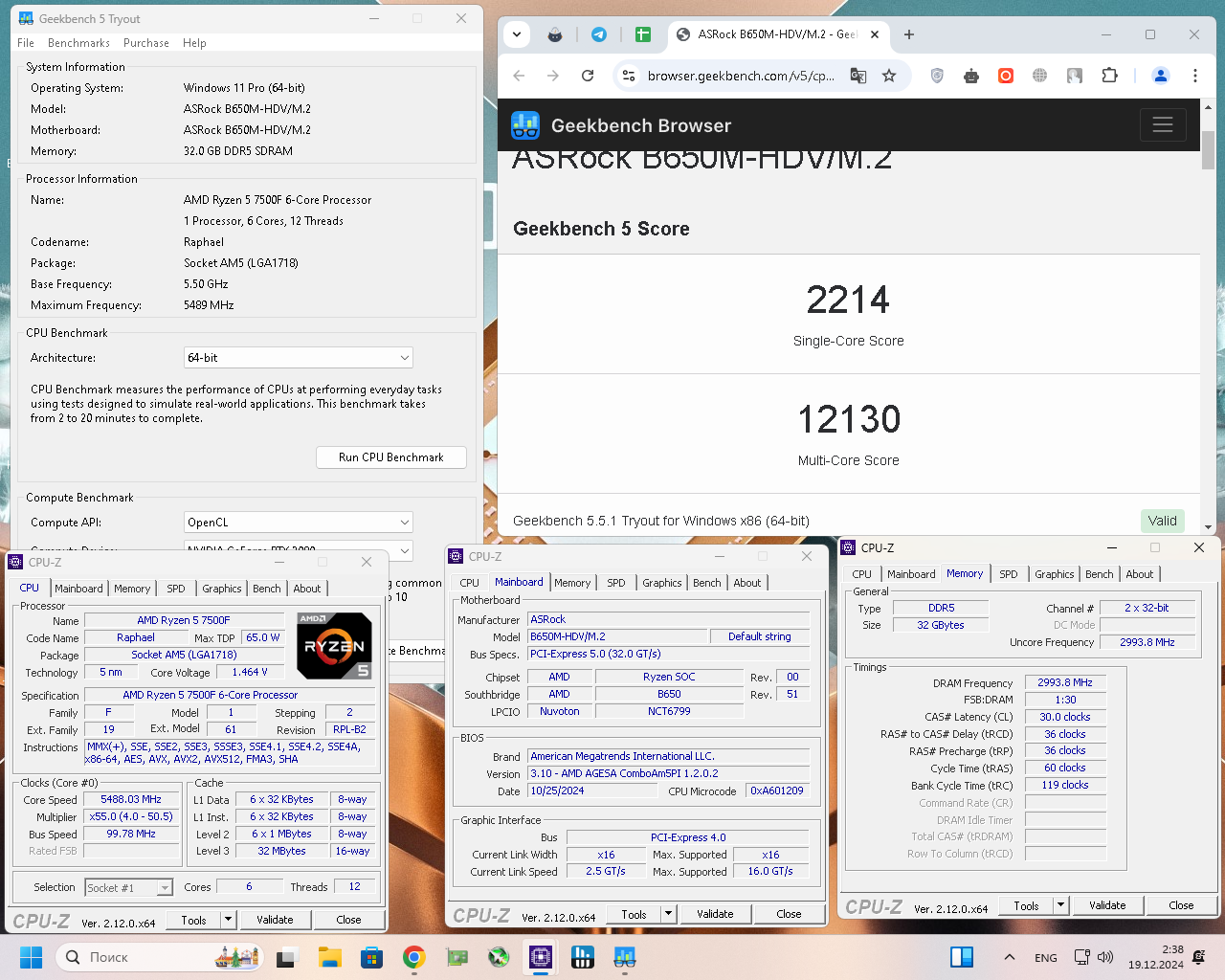Open the File menu in Geekbench
The width and height of the screenshot is (1225, 980).
click(26, 43)
